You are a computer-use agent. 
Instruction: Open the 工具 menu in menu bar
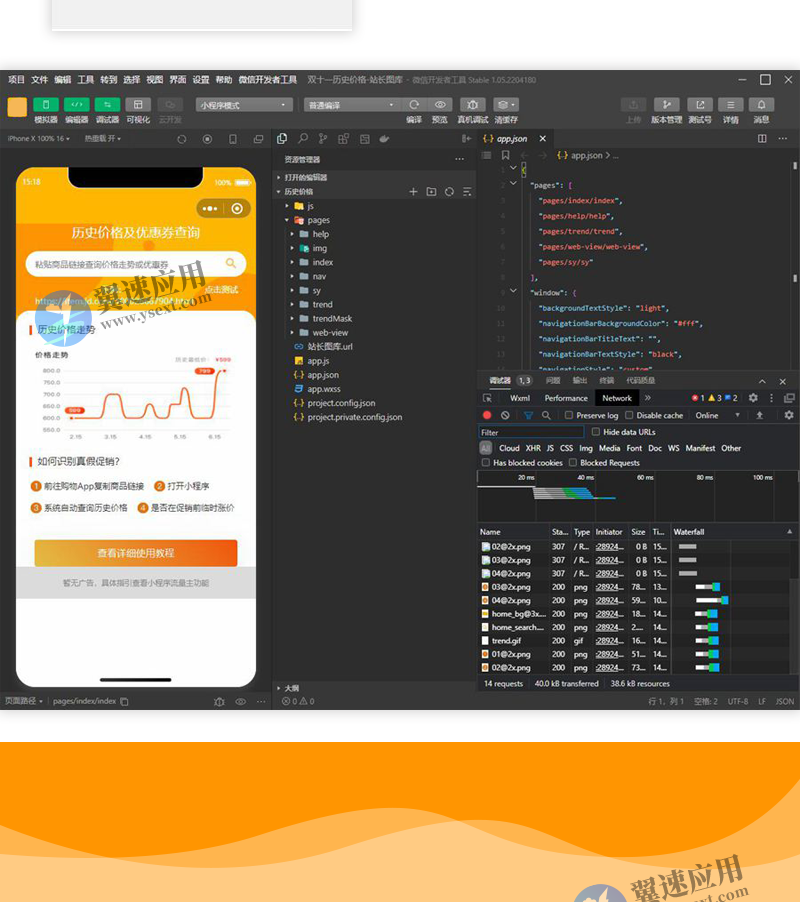point(86,80)
